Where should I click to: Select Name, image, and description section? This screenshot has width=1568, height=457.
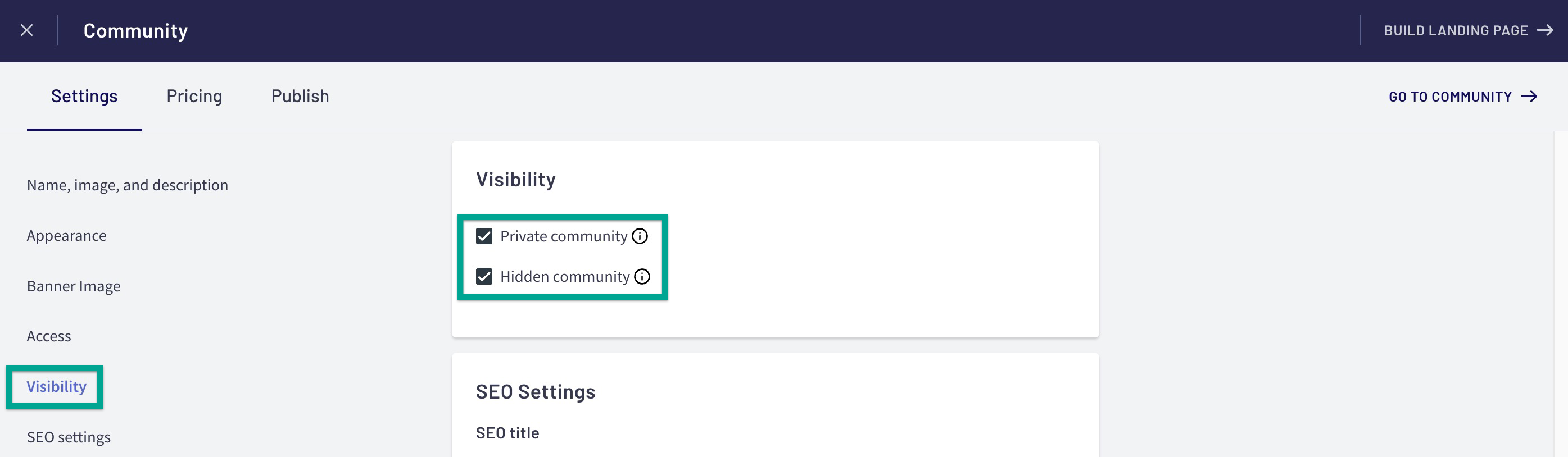(127, 185)
